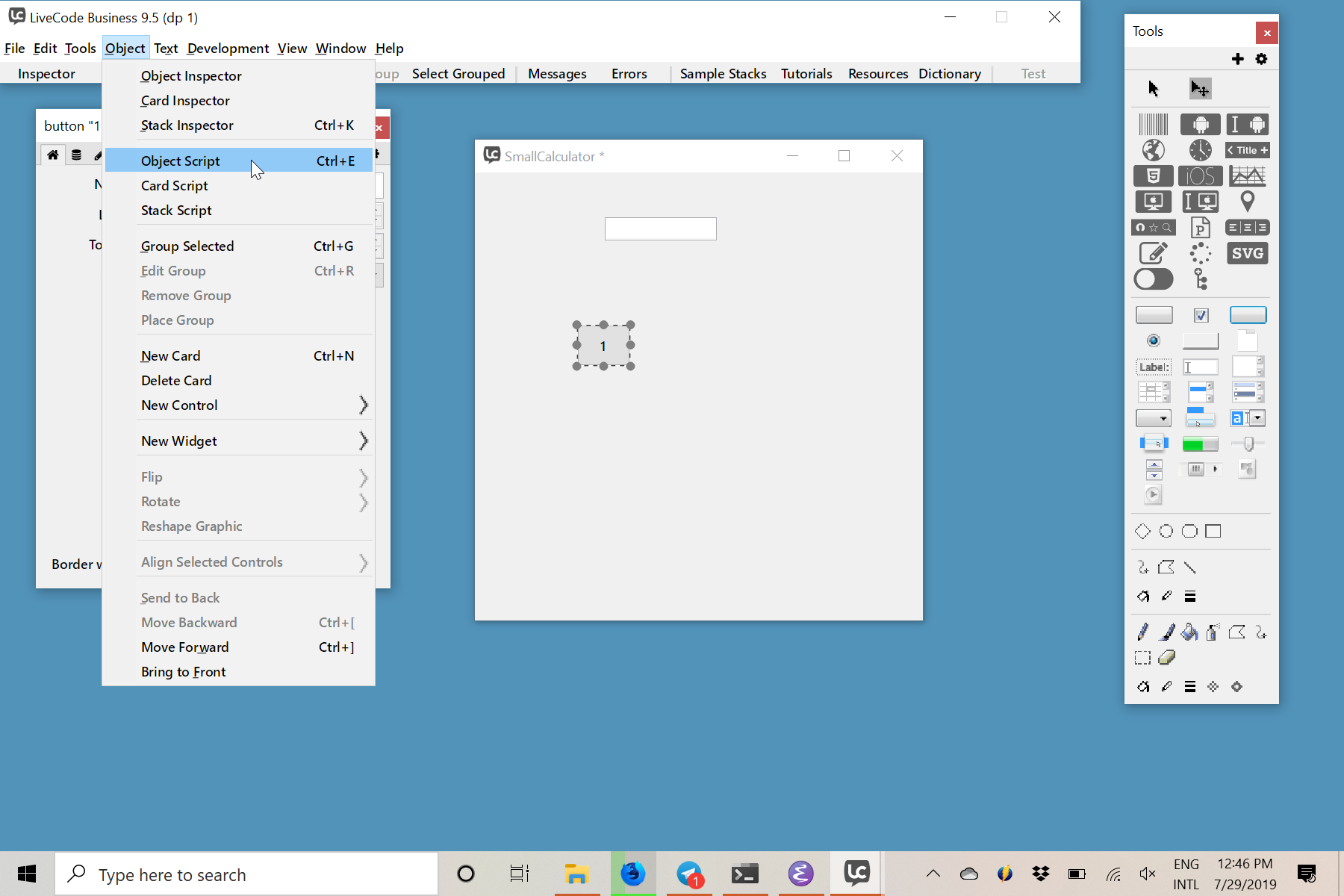Open the Errors toolbar button

tap(629, 73)
